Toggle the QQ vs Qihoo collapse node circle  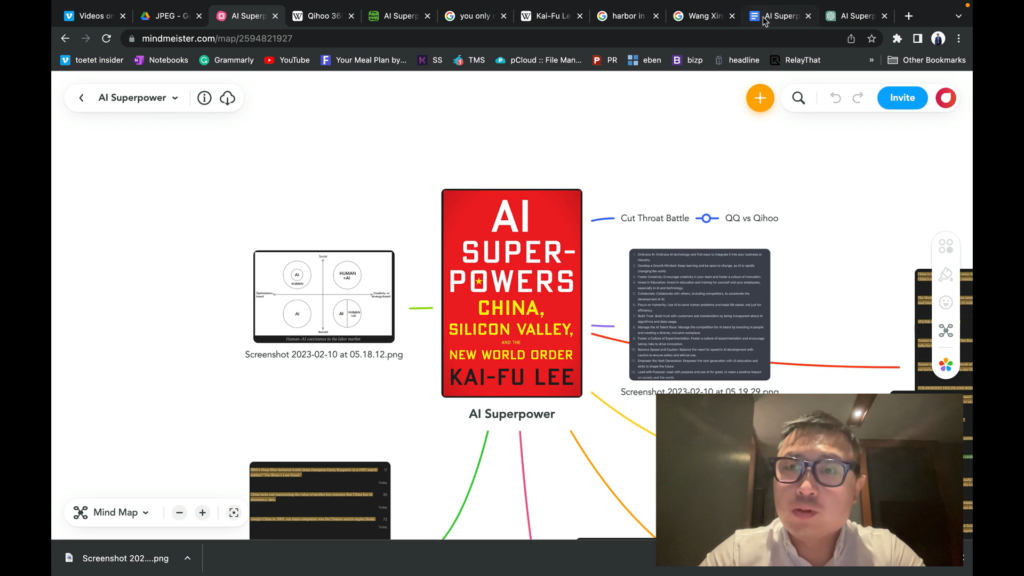(x=707, y=218)
